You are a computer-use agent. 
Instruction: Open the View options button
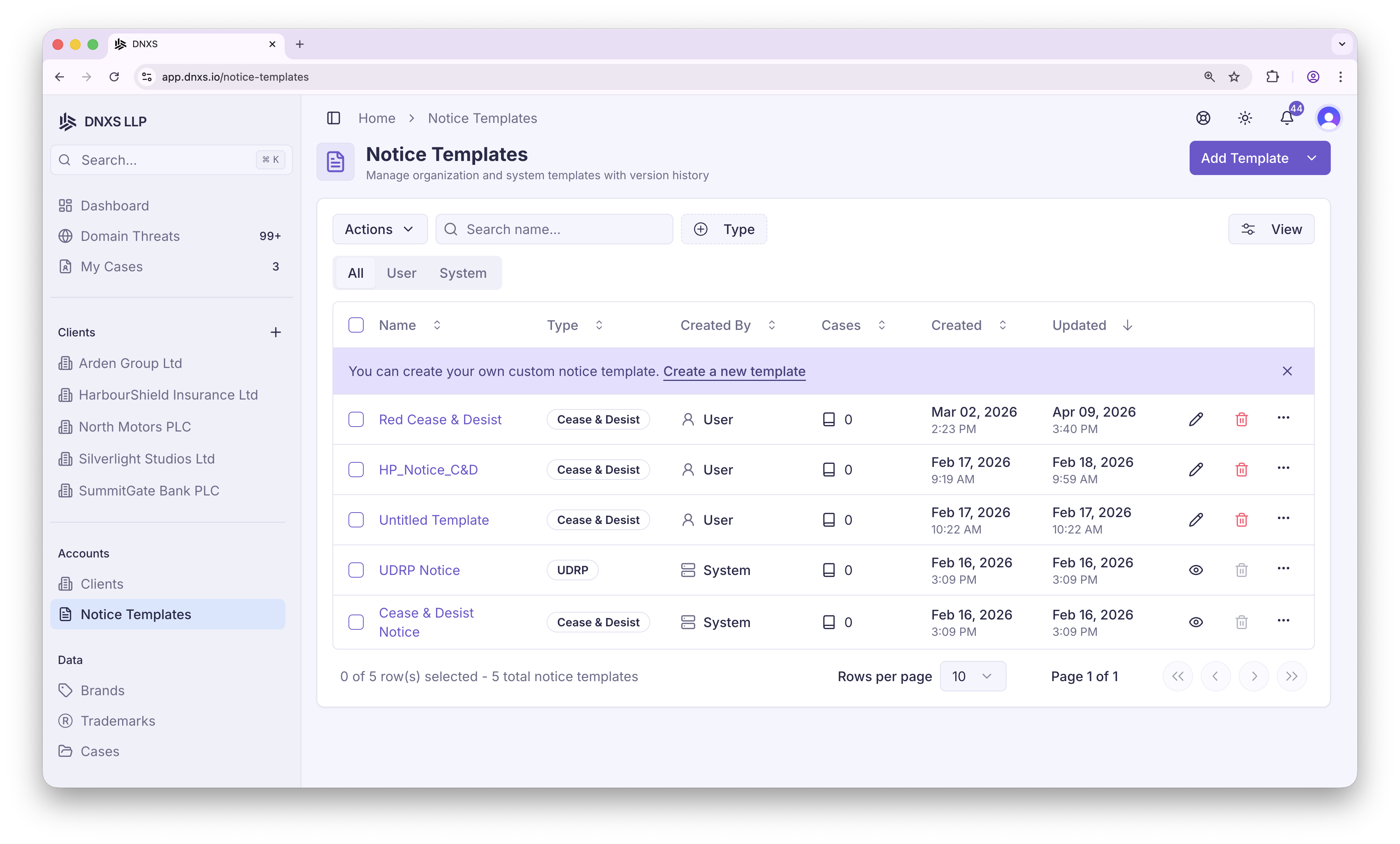pyautogui.click(x=1271, y=229)
